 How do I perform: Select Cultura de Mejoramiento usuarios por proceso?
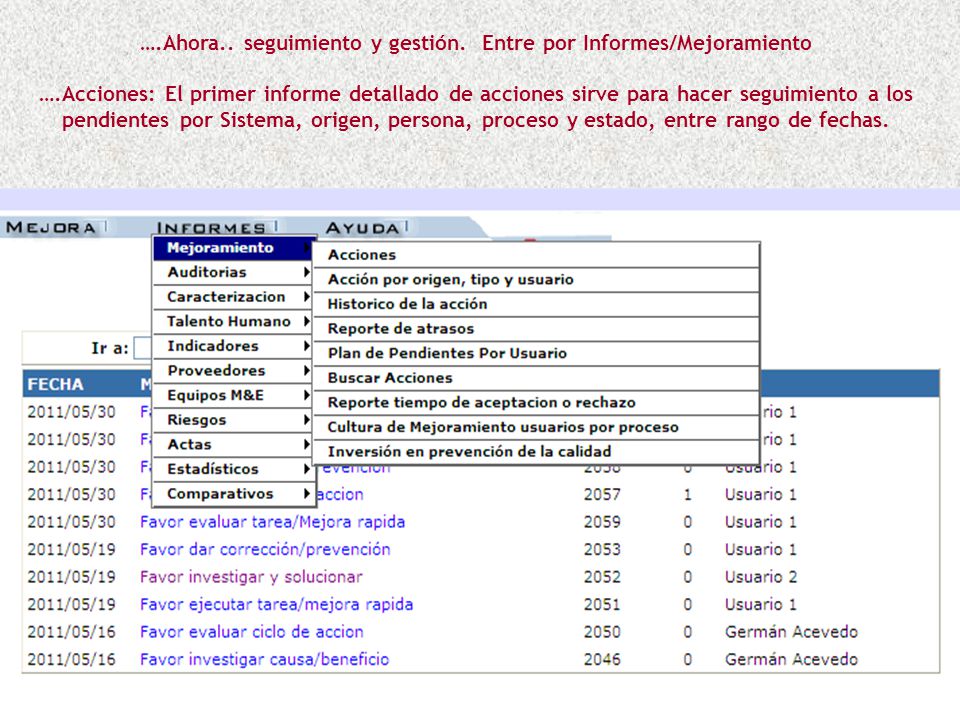pyautogui.click(x=536, y=427)
